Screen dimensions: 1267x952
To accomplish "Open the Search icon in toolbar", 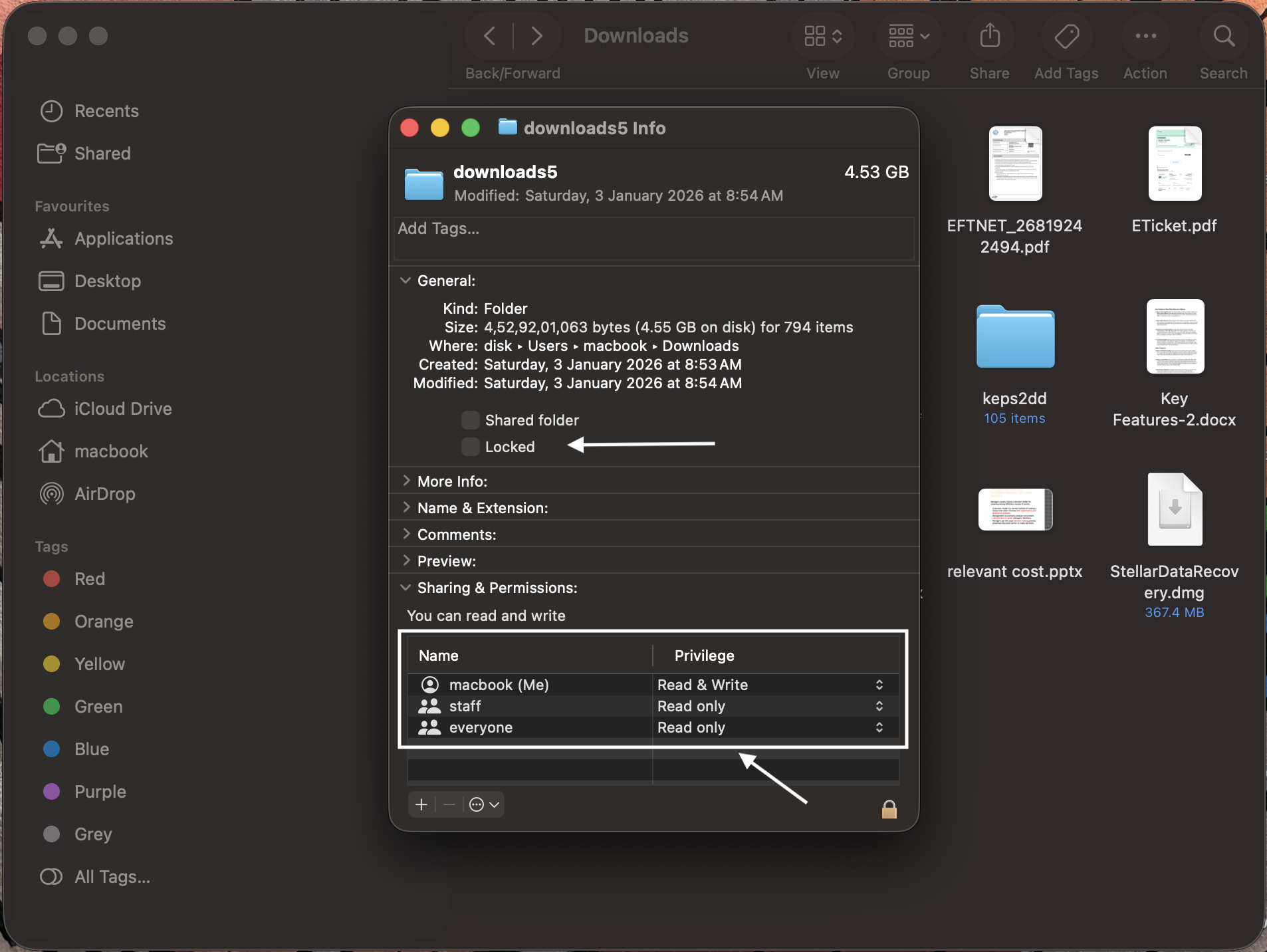I will tap(1223, 36).
